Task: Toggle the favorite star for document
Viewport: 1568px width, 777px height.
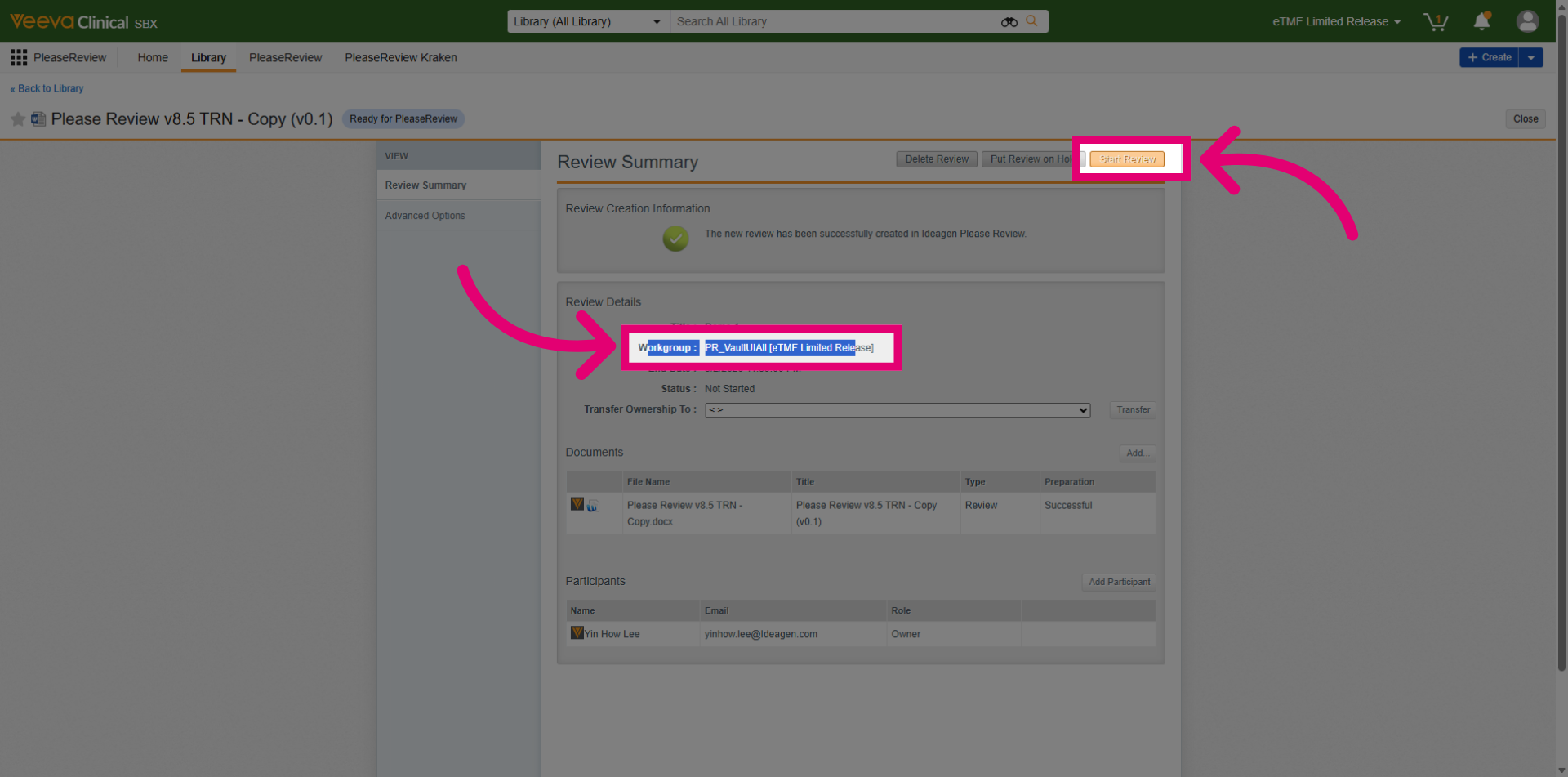Action: pyautogui.click(x=18, y=119)
